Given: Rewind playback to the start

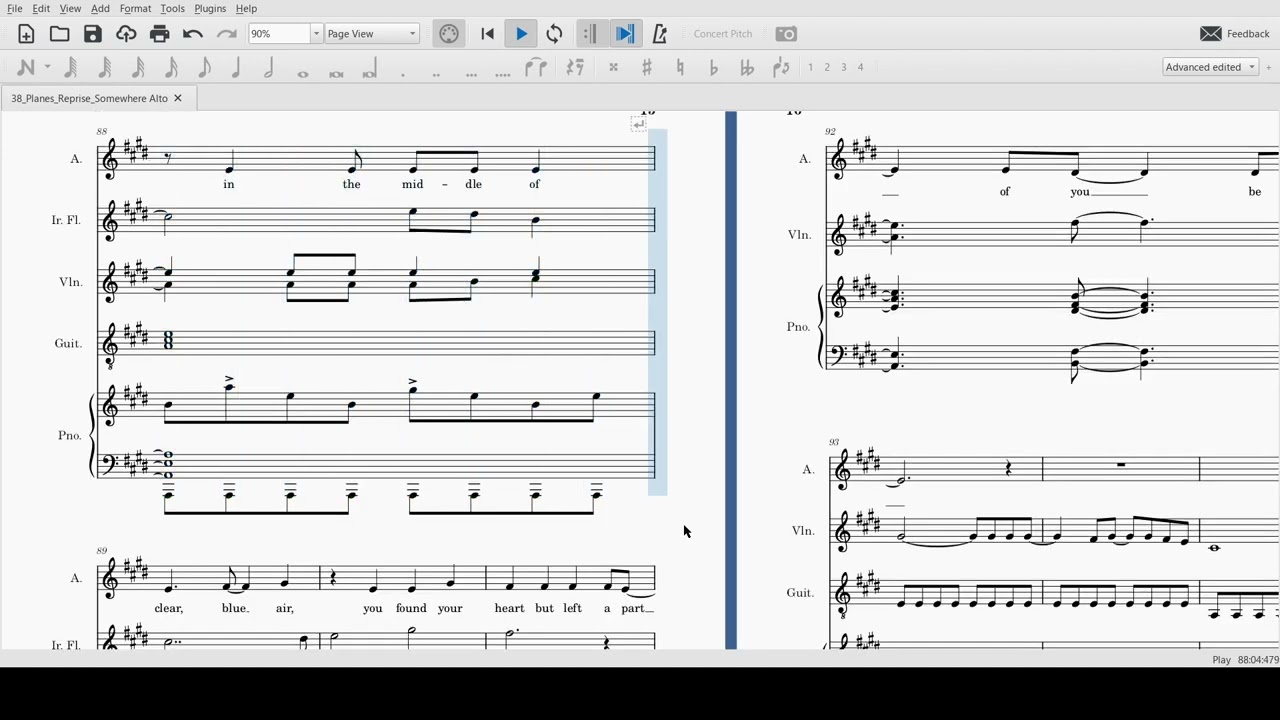Looking at the screenshot, I should (x=487, y=34).
